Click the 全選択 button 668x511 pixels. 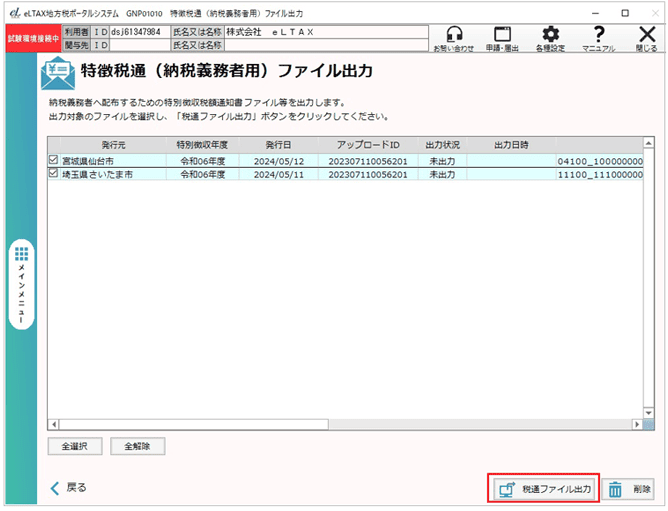tap(75, 446)
